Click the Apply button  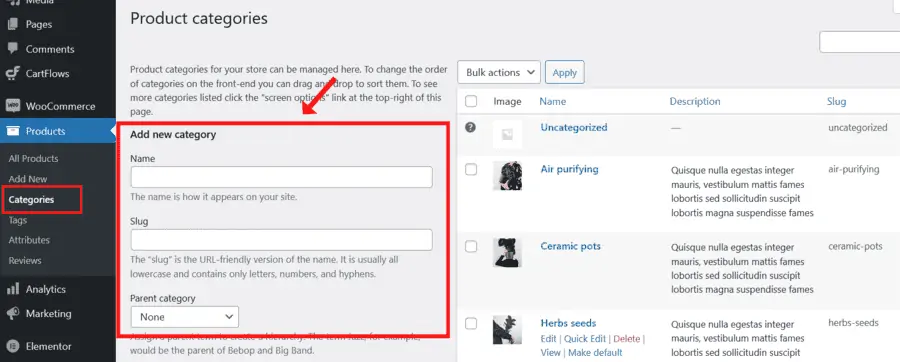point(565,72)
